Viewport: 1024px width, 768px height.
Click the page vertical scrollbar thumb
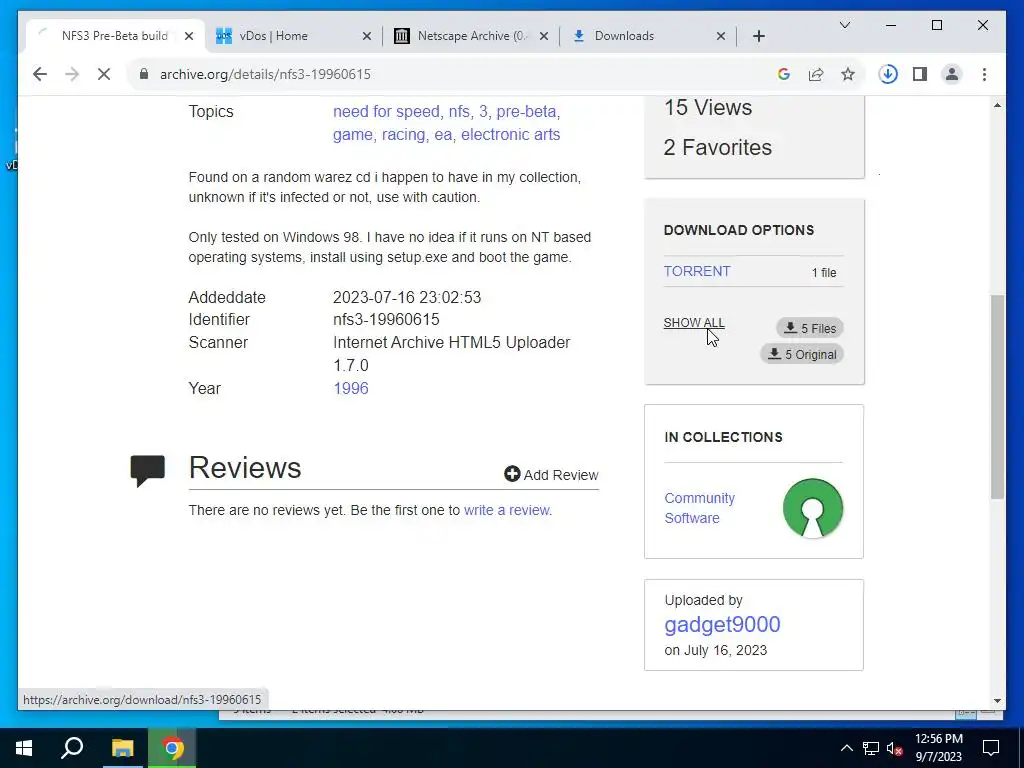(x=997, y=396)
